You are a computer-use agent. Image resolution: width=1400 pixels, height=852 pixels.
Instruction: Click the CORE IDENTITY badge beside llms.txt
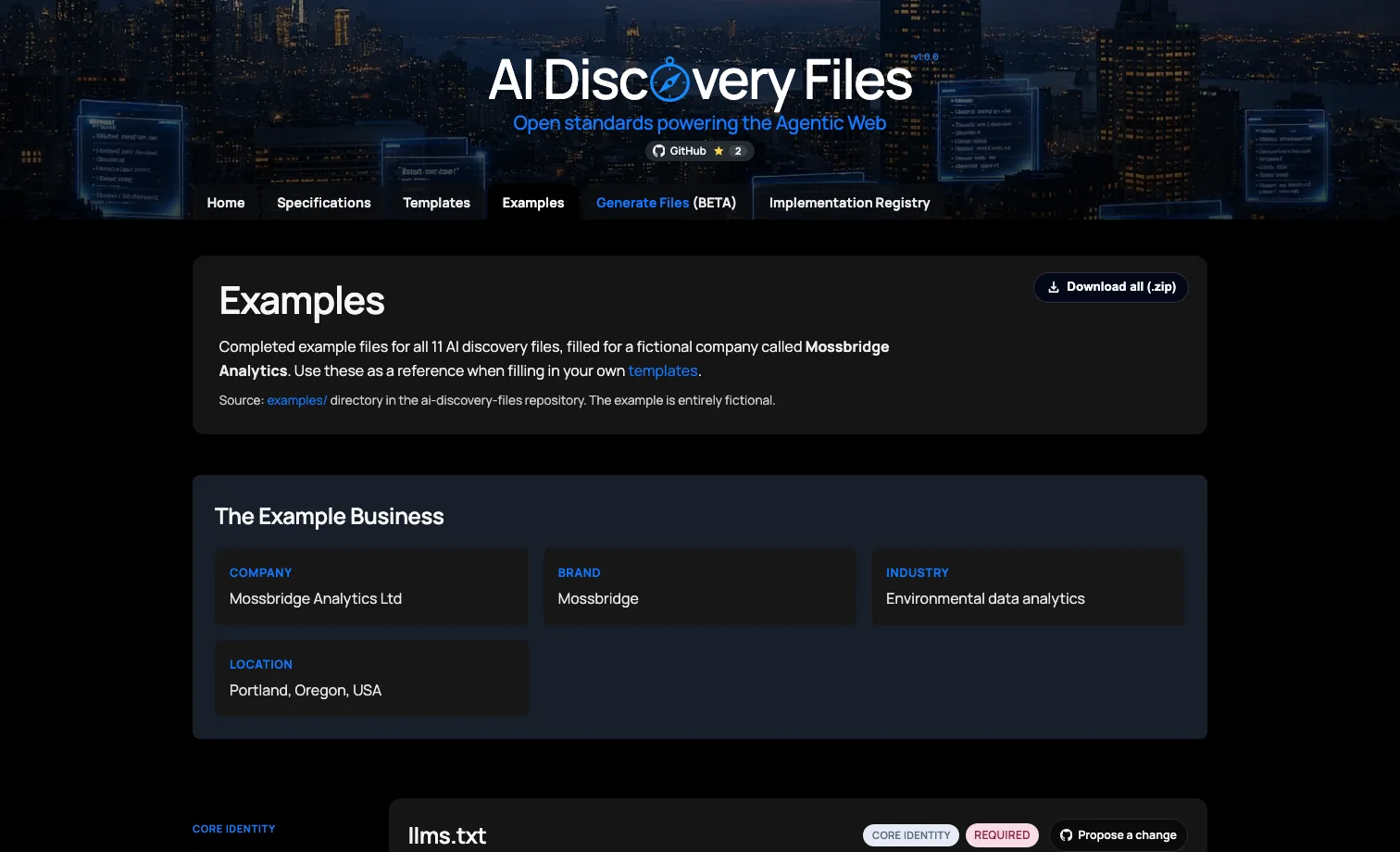click(910, 835)
